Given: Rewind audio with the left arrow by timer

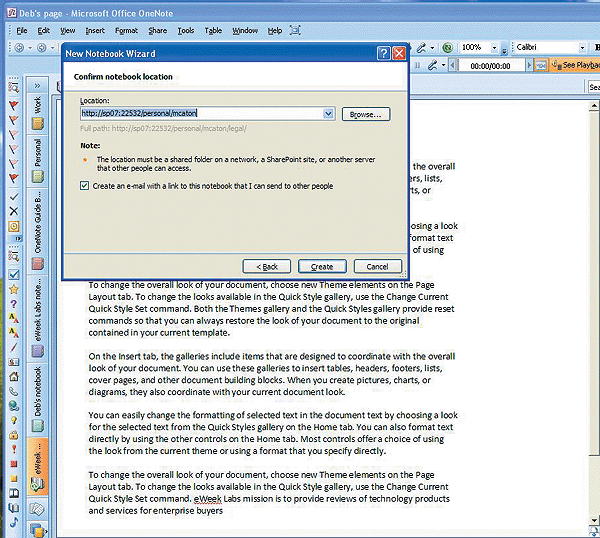Looking at the screenshot, I should coord(452,65).
